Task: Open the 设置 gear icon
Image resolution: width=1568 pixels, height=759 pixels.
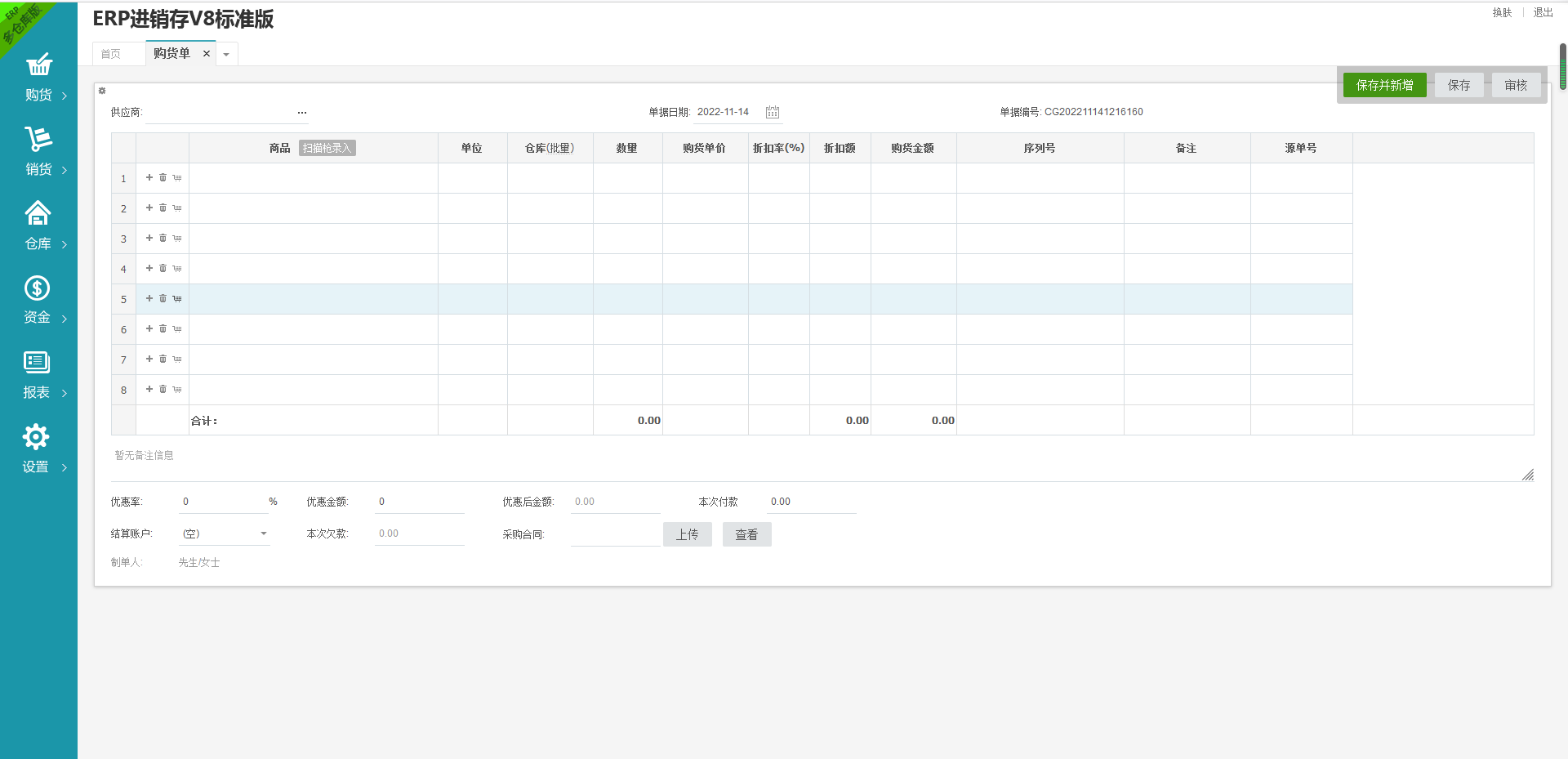Action: pos(36,437)
